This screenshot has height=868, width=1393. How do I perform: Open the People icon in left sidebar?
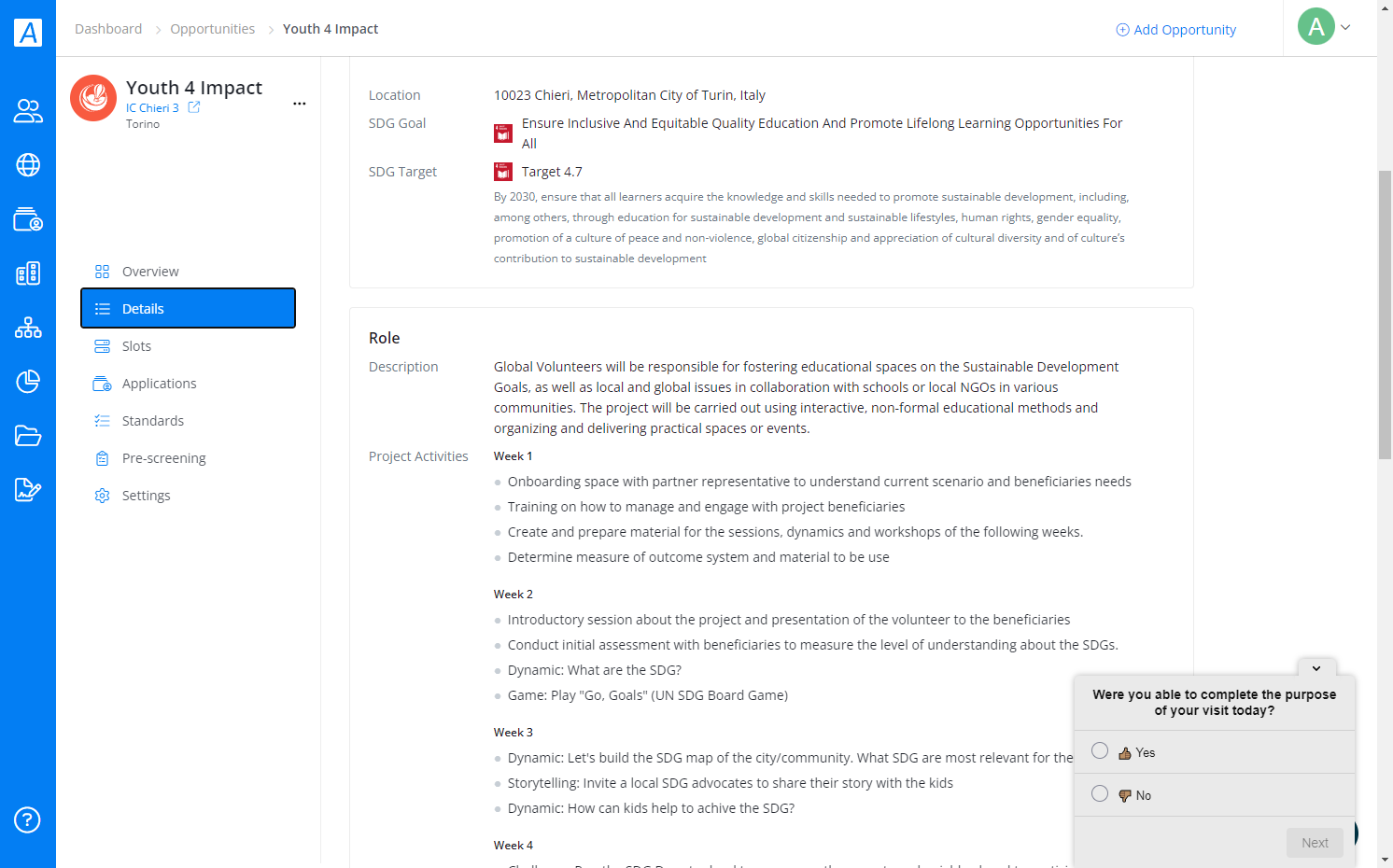tap(28, 111)
